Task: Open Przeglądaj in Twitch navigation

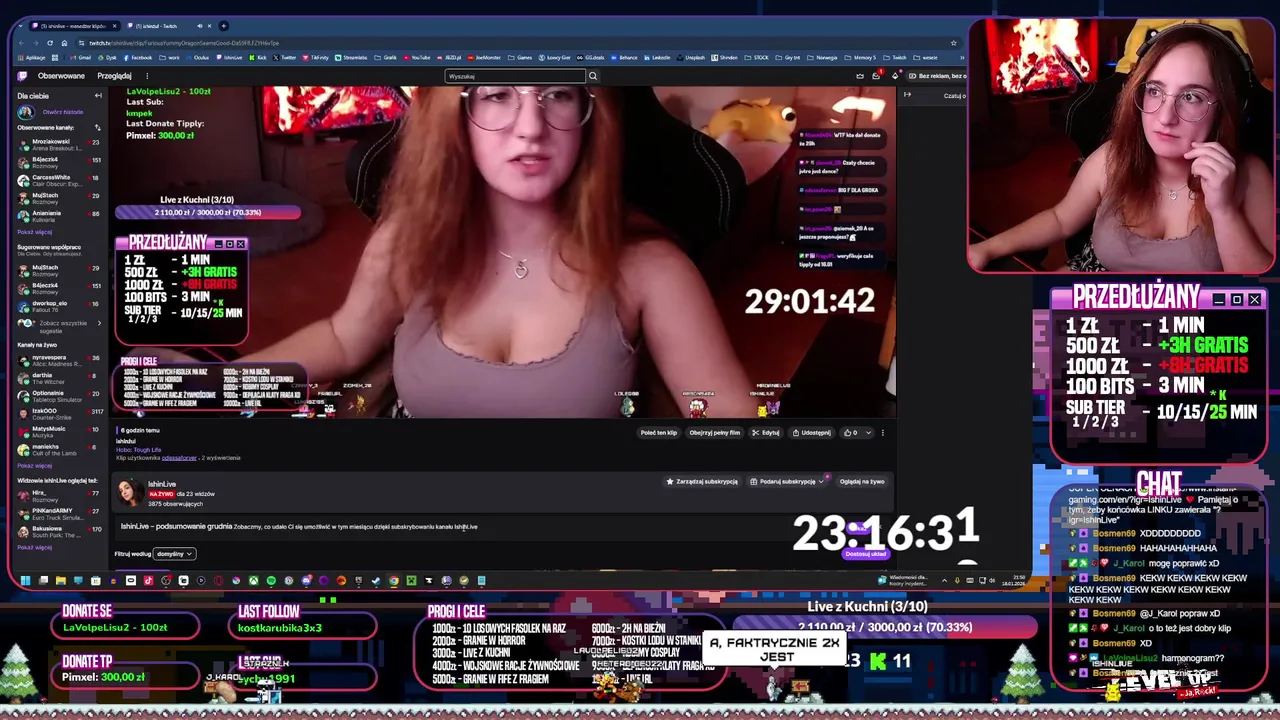Action: click(114, 76)
